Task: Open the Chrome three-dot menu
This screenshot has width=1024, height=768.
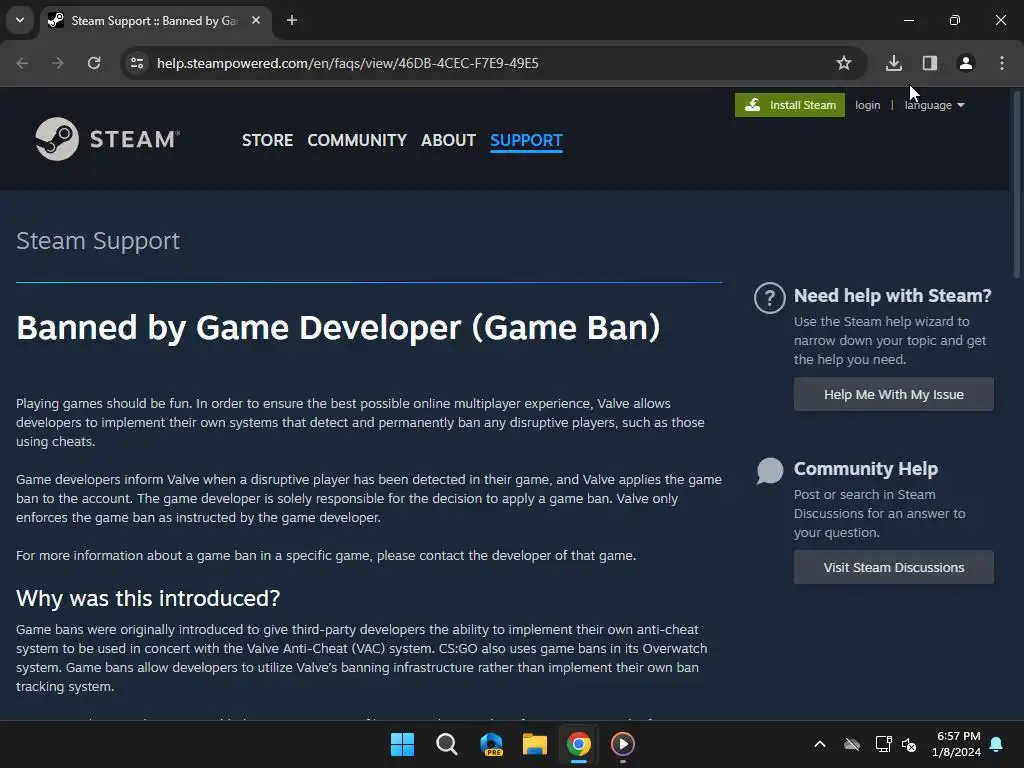Action: pyautogui.click(x=1002, y=63)
